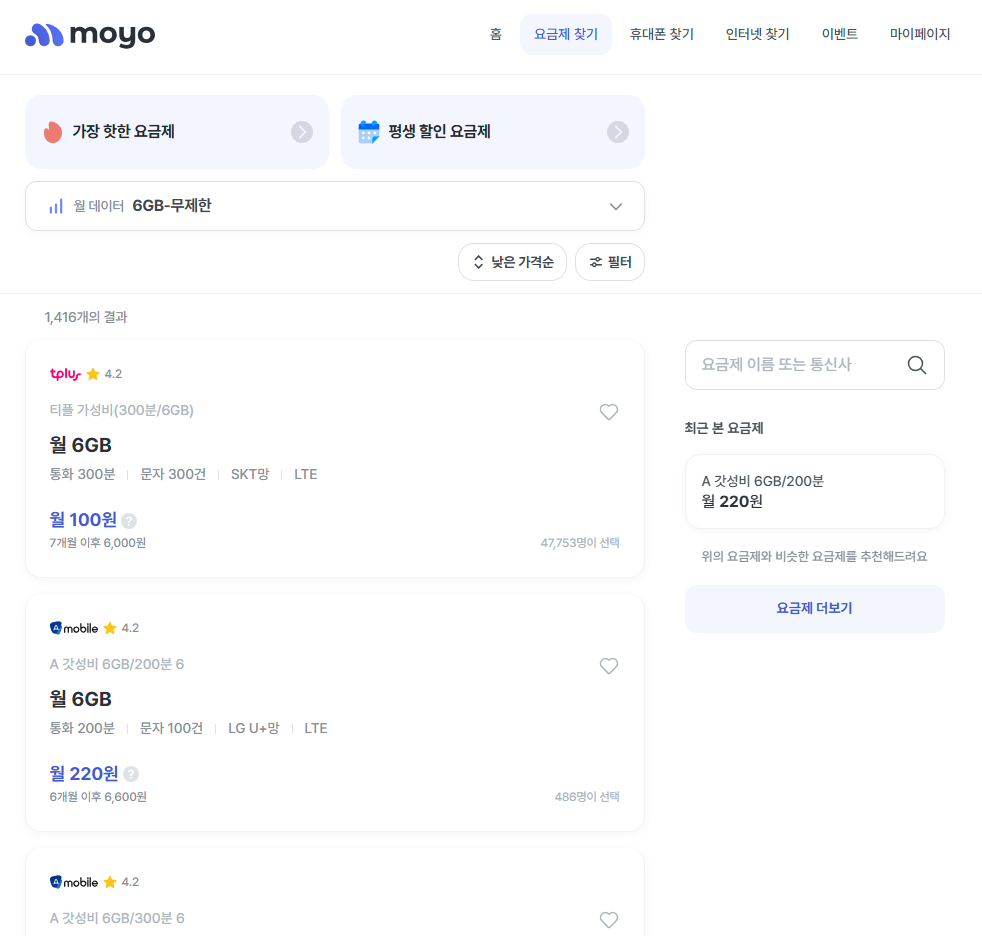Click the sort arrows icon in 낮은 가격순
The image size is (982, 936).
(x=478, y=262)
